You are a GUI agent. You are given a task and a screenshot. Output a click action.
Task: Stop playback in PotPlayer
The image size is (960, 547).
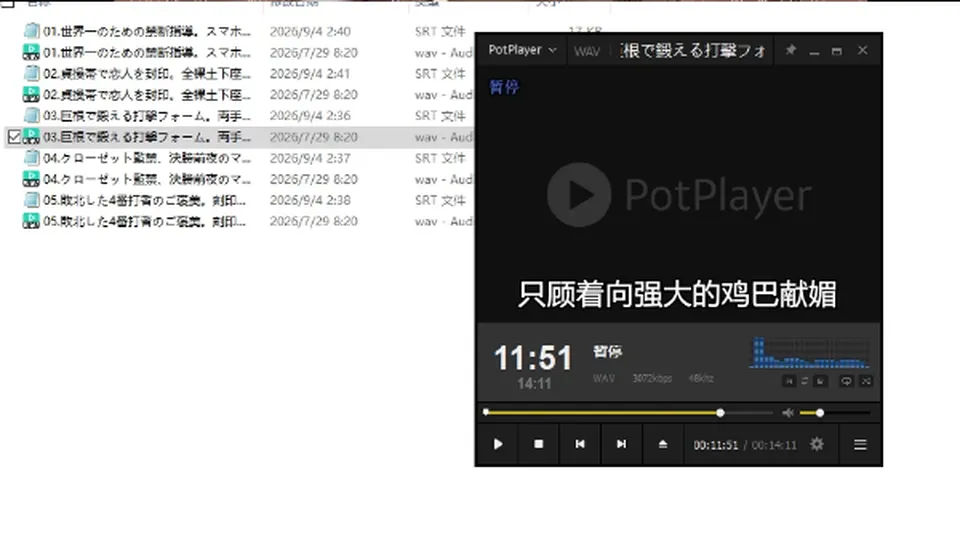[x=539, y=444]
